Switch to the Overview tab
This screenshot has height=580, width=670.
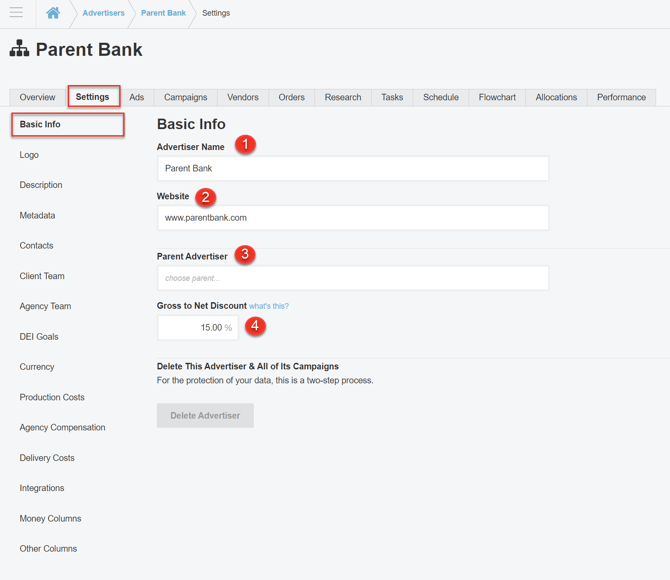pyautogui.click(x=38, y=97)
